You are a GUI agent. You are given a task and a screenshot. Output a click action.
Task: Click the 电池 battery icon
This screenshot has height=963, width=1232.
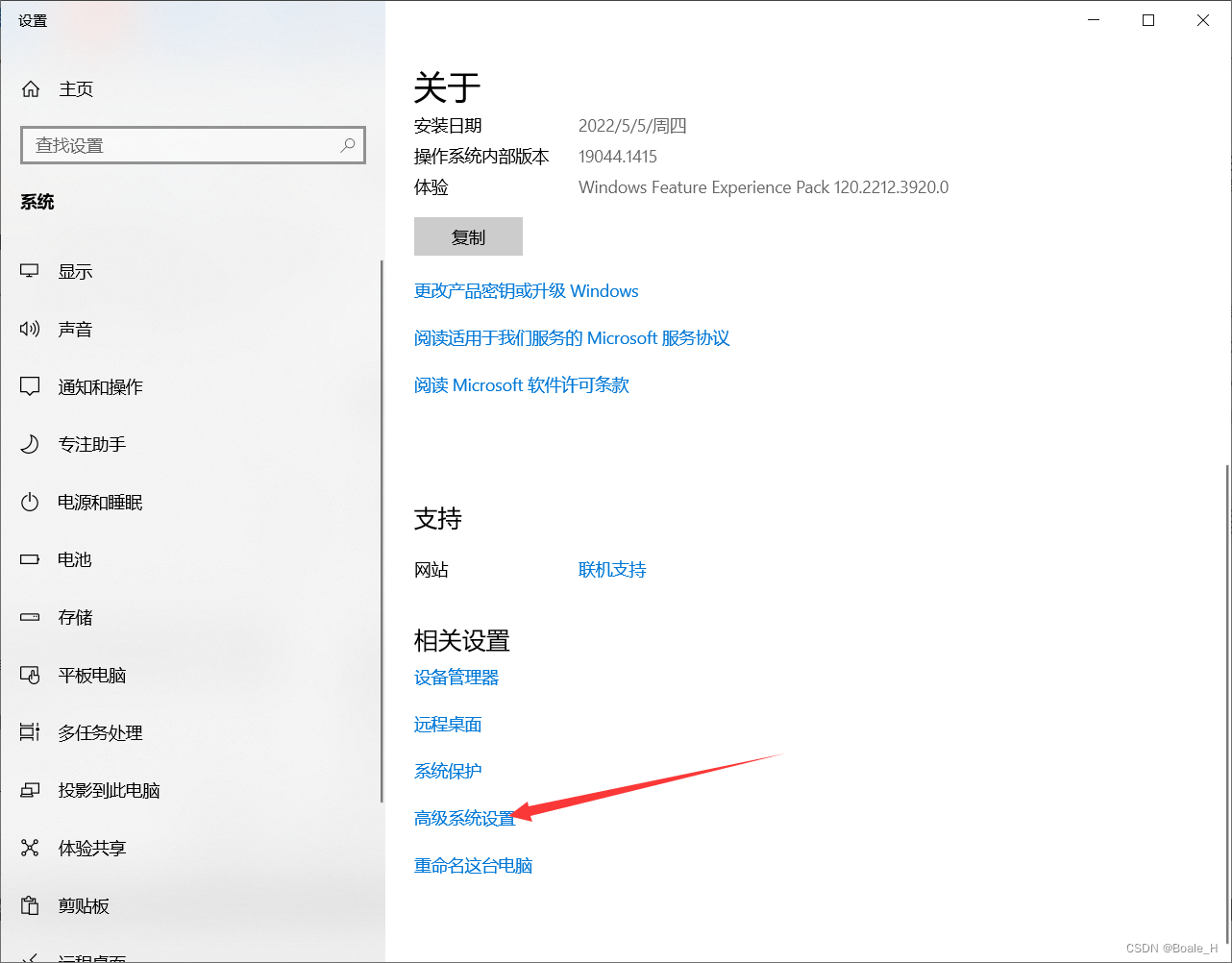(x=30, y=559)
